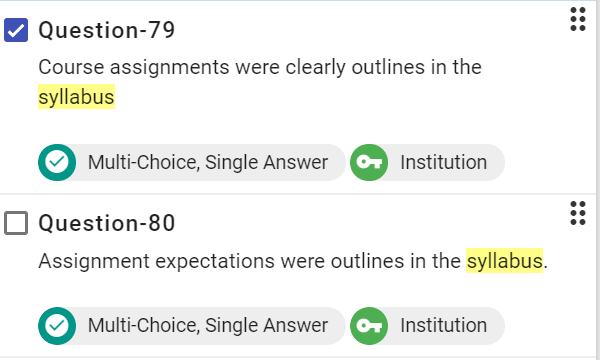The height and width of the screenshot is (360, 600).
Task: Click Multi-Choice, Single Answer chip for Question-79
Action: 192,162
